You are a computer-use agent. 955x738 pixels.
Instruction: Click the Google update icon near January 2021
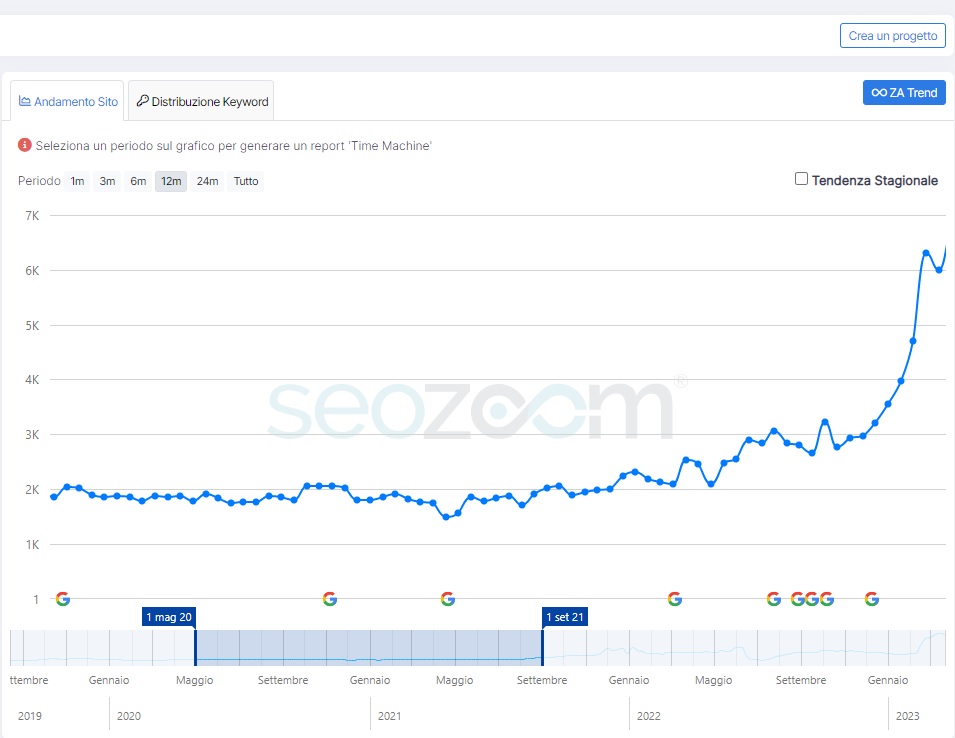[330, 599]
